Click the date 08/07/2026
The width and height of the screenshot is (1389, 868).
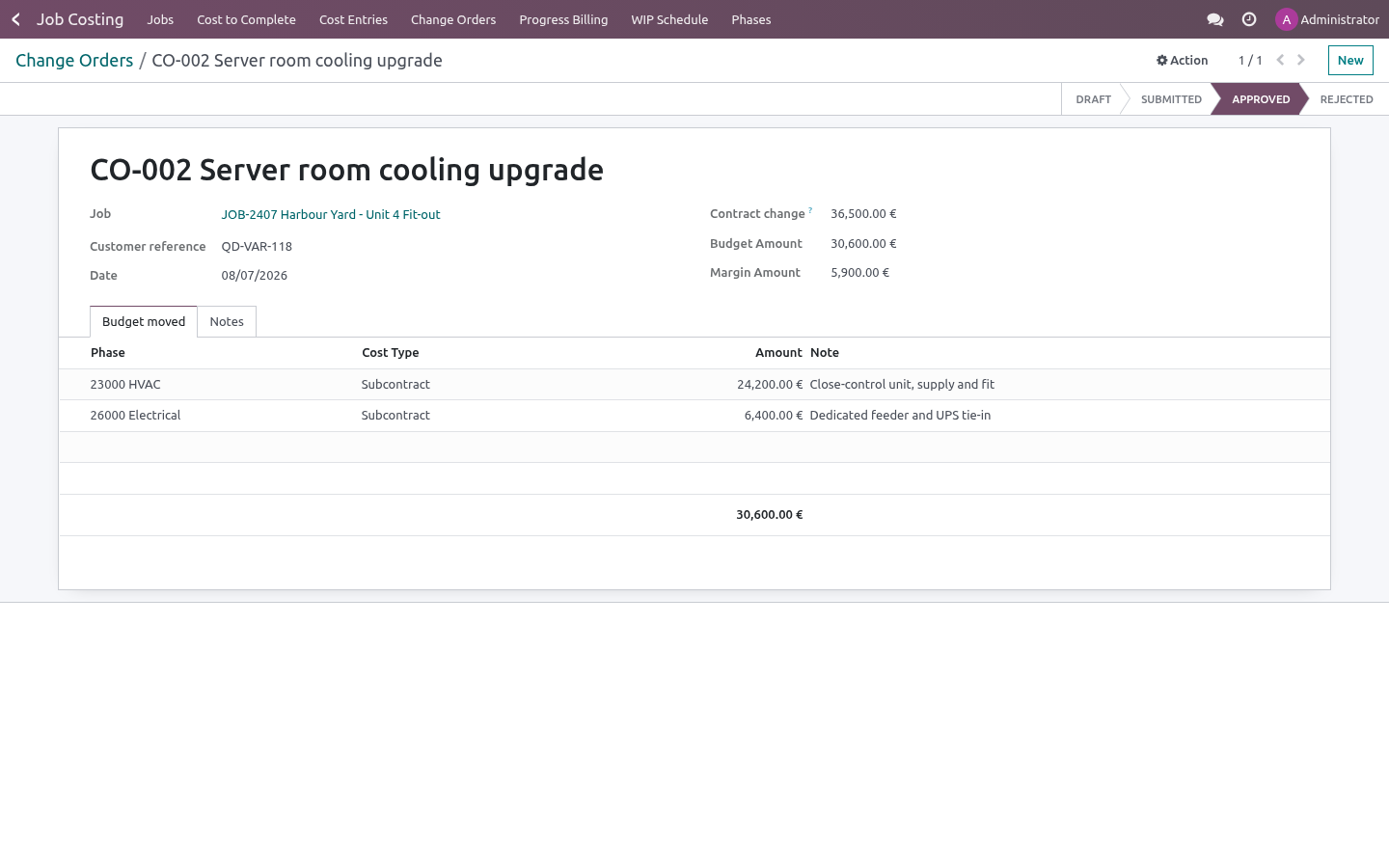click(255, 275)
